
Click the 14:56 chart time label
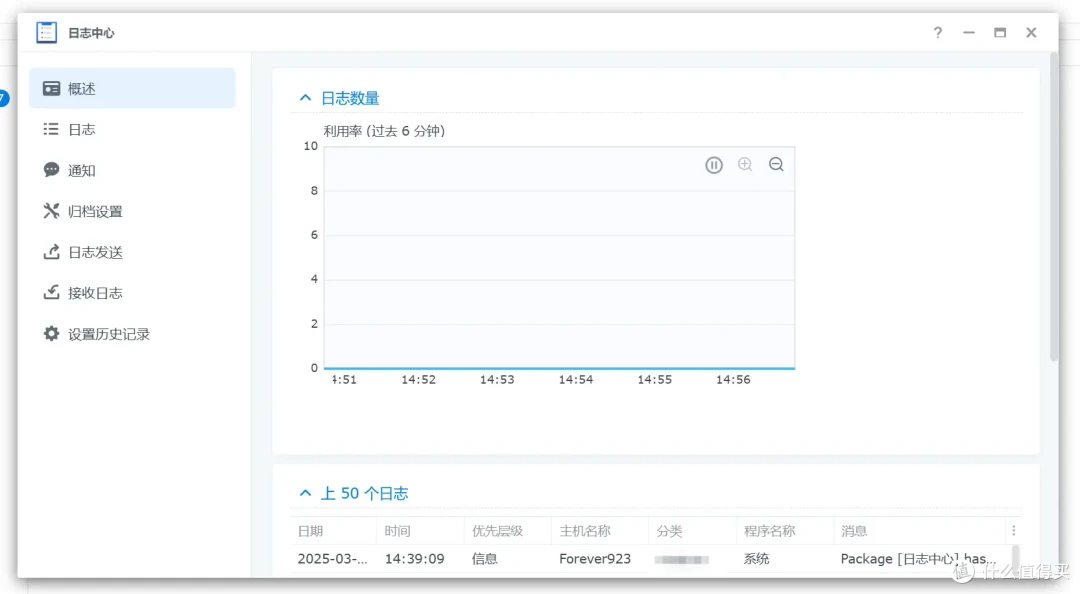coord(733,380)
